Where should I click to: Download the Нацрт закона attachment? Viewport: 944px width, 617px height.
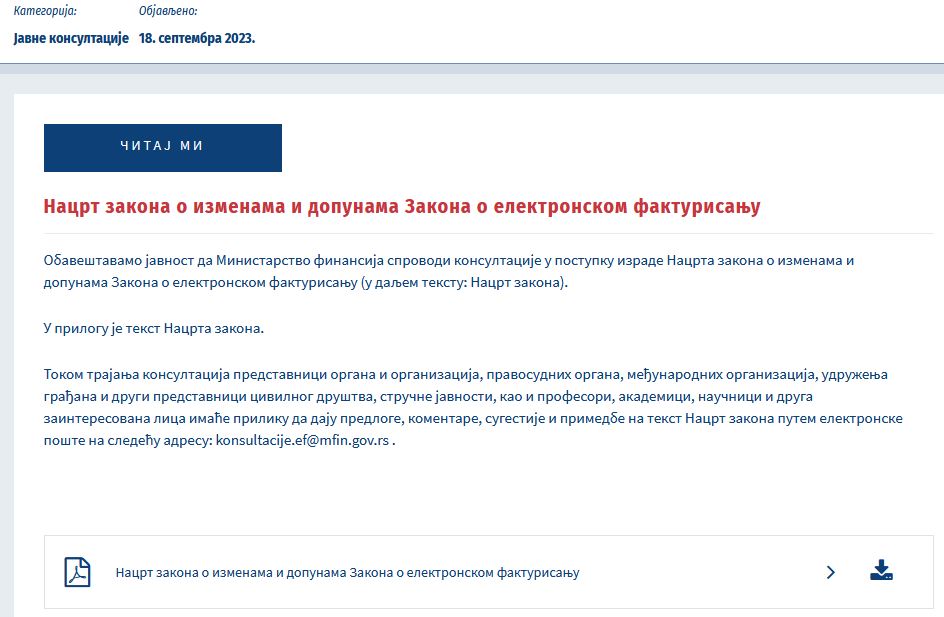(x=881, y=570)
